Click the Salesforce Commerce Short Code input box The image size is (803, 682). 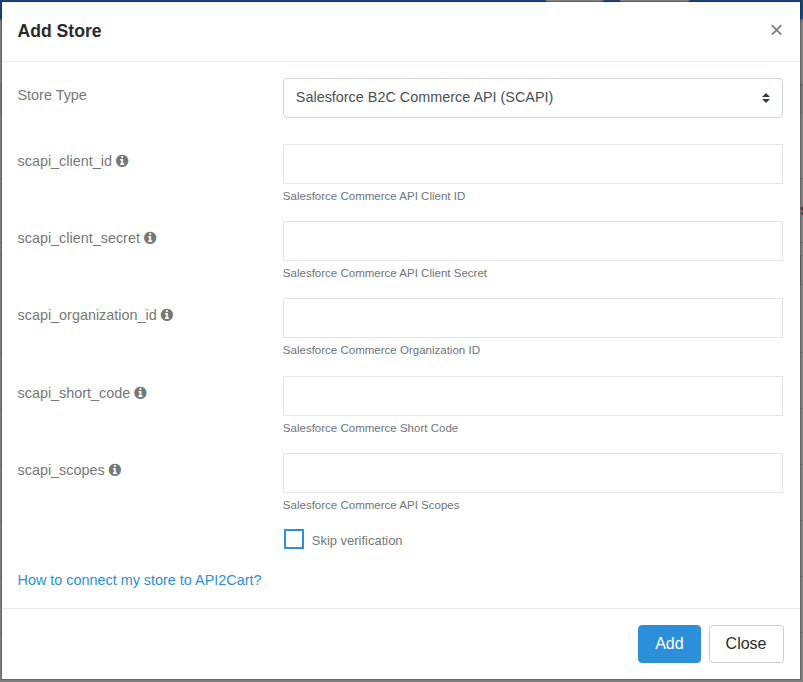tap(532, 396)
